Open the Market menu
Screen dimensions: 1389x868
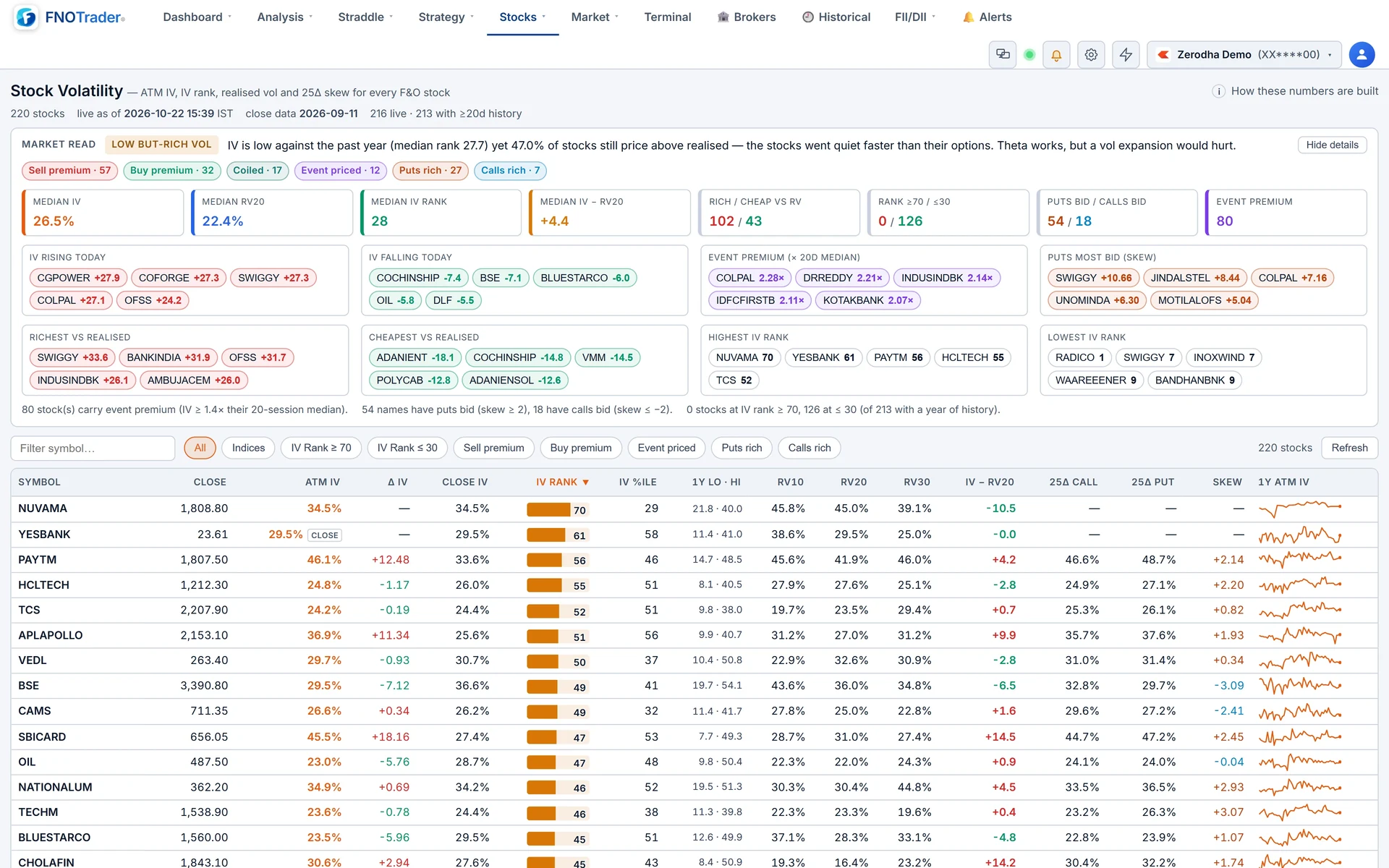coord(595,17)
